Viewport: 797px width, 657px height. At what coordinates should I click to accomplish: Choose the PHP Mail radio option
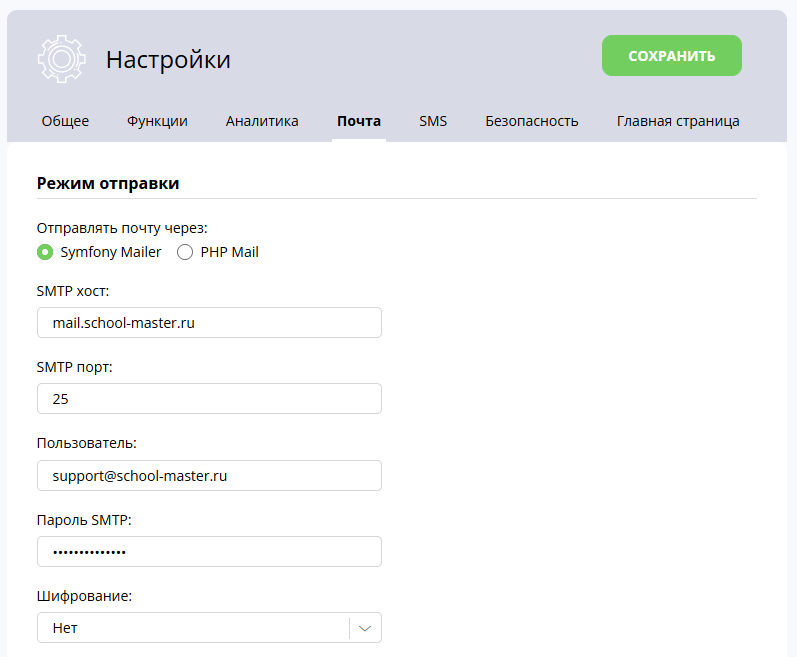185,252
